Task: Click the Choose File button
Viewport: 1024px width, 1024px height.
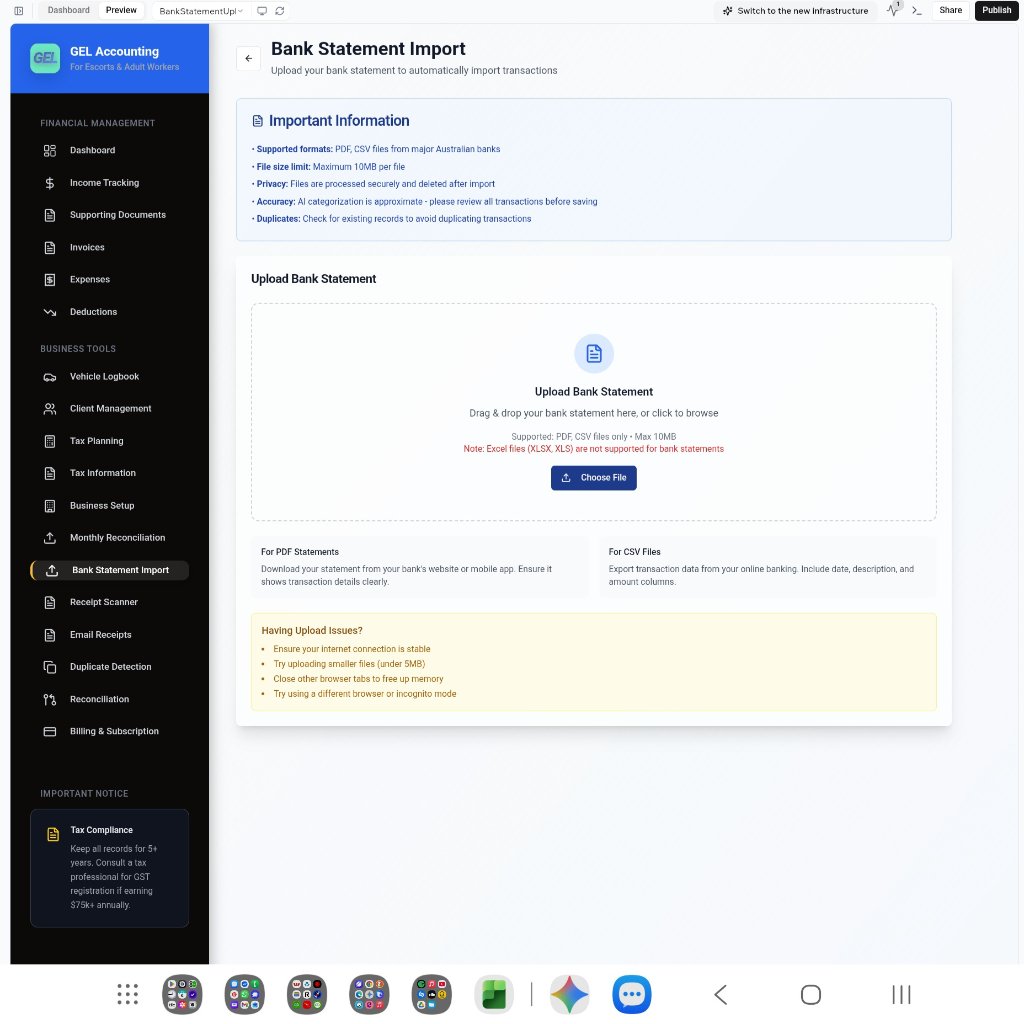Action: 593,478
